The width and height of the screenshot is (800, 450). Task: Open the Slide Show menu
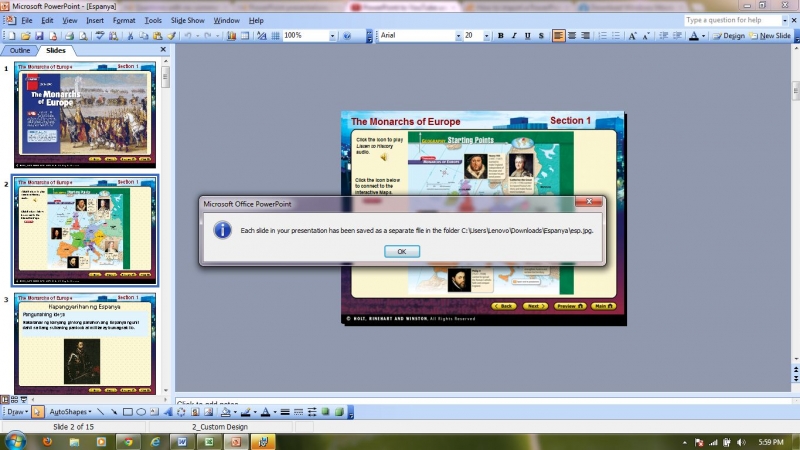coord(188,20)
